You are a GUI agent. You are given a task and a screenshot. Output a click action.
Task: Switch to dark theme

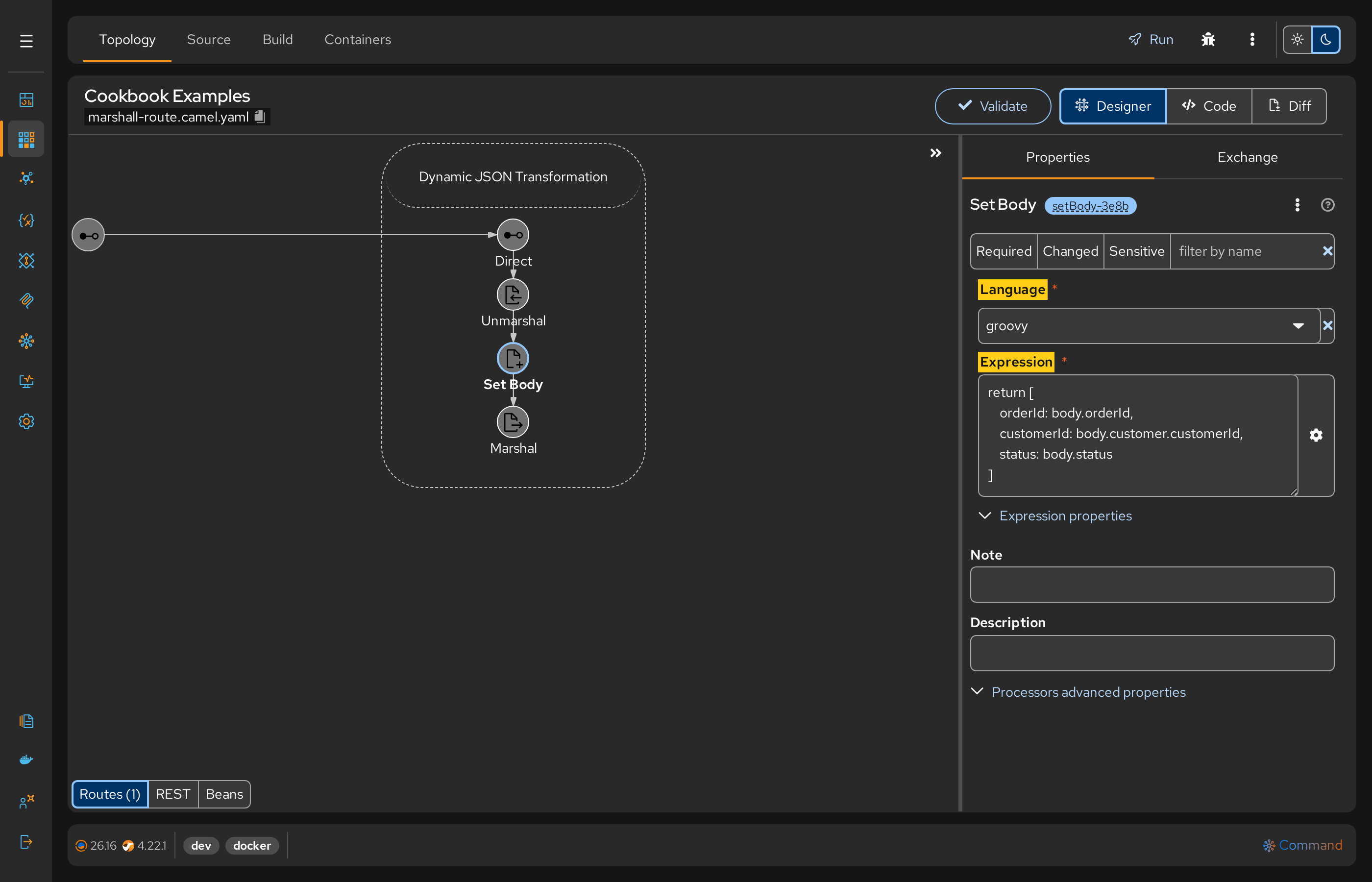click(1325, 40)
